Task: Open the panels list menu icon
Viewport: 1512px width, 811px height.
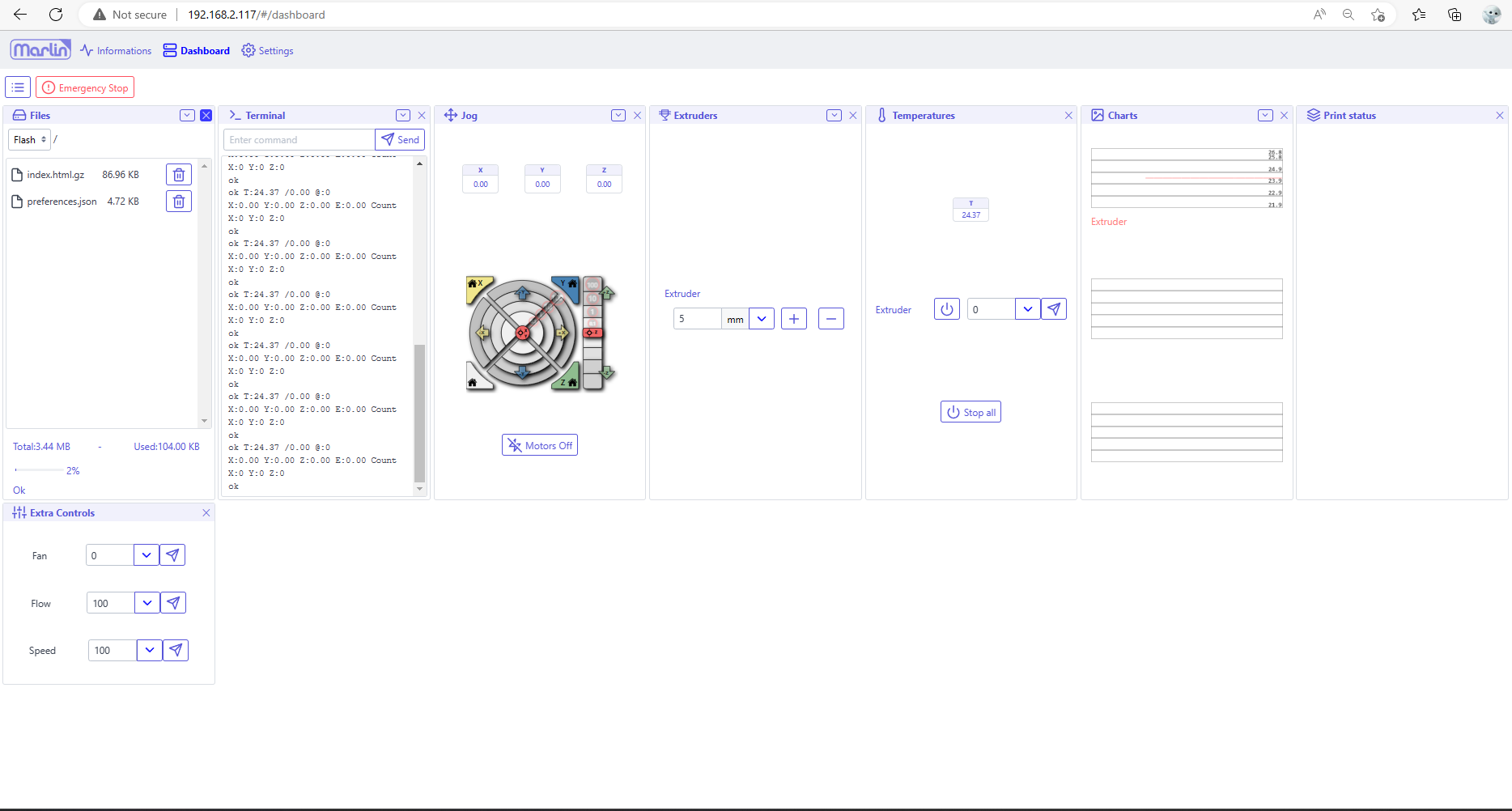Action: [x=18, y=87]
